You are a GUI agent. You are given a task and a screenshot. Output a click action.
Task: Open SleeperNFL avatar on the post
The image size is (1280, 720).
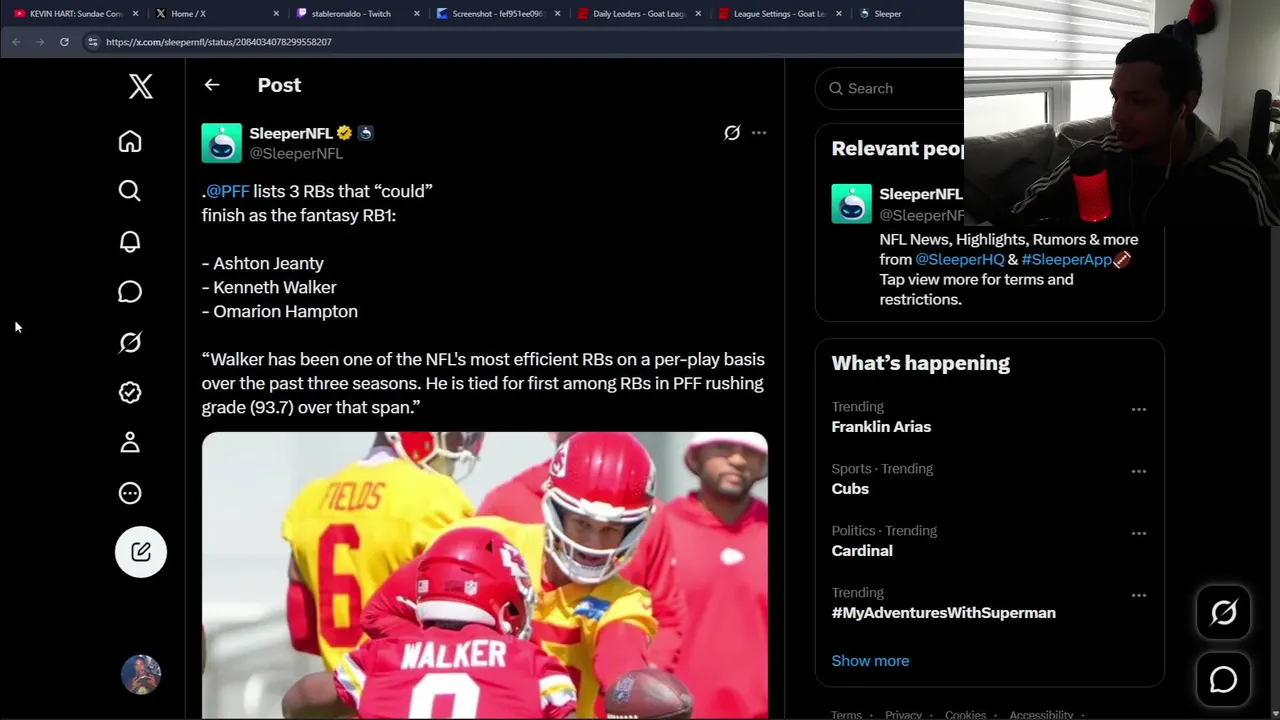coord(222,143)
